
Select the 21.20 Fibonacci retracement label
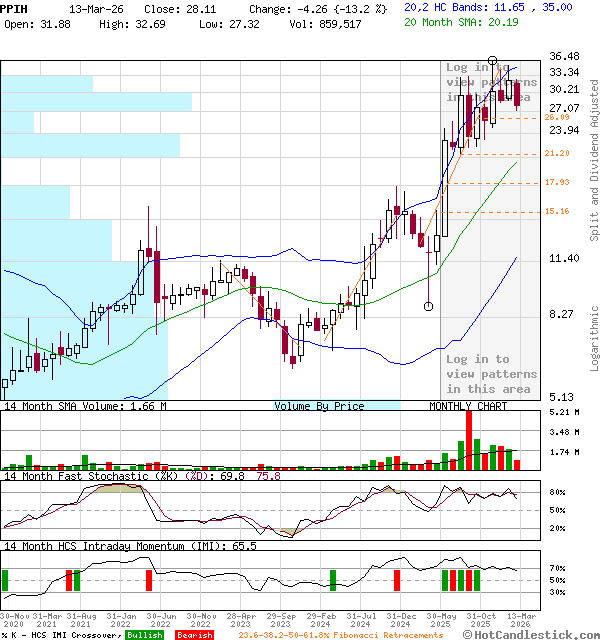(557, 154)
